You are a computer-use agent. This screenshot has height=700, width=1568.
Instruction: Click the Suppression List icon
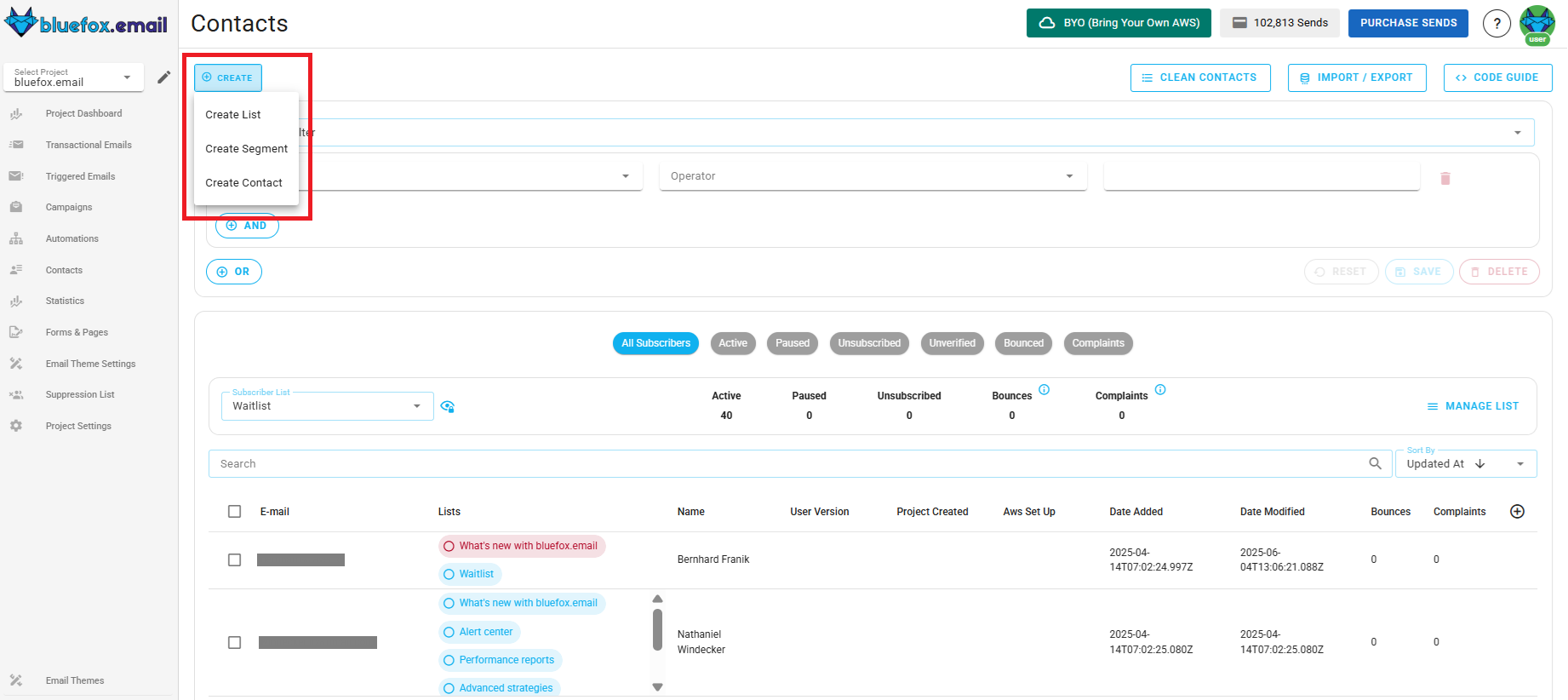16,394
